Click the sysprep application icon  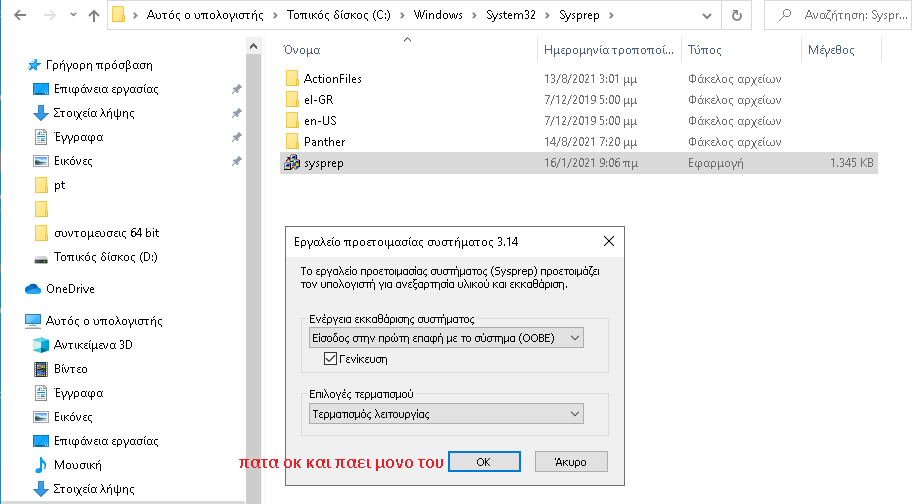pos(292,163)
